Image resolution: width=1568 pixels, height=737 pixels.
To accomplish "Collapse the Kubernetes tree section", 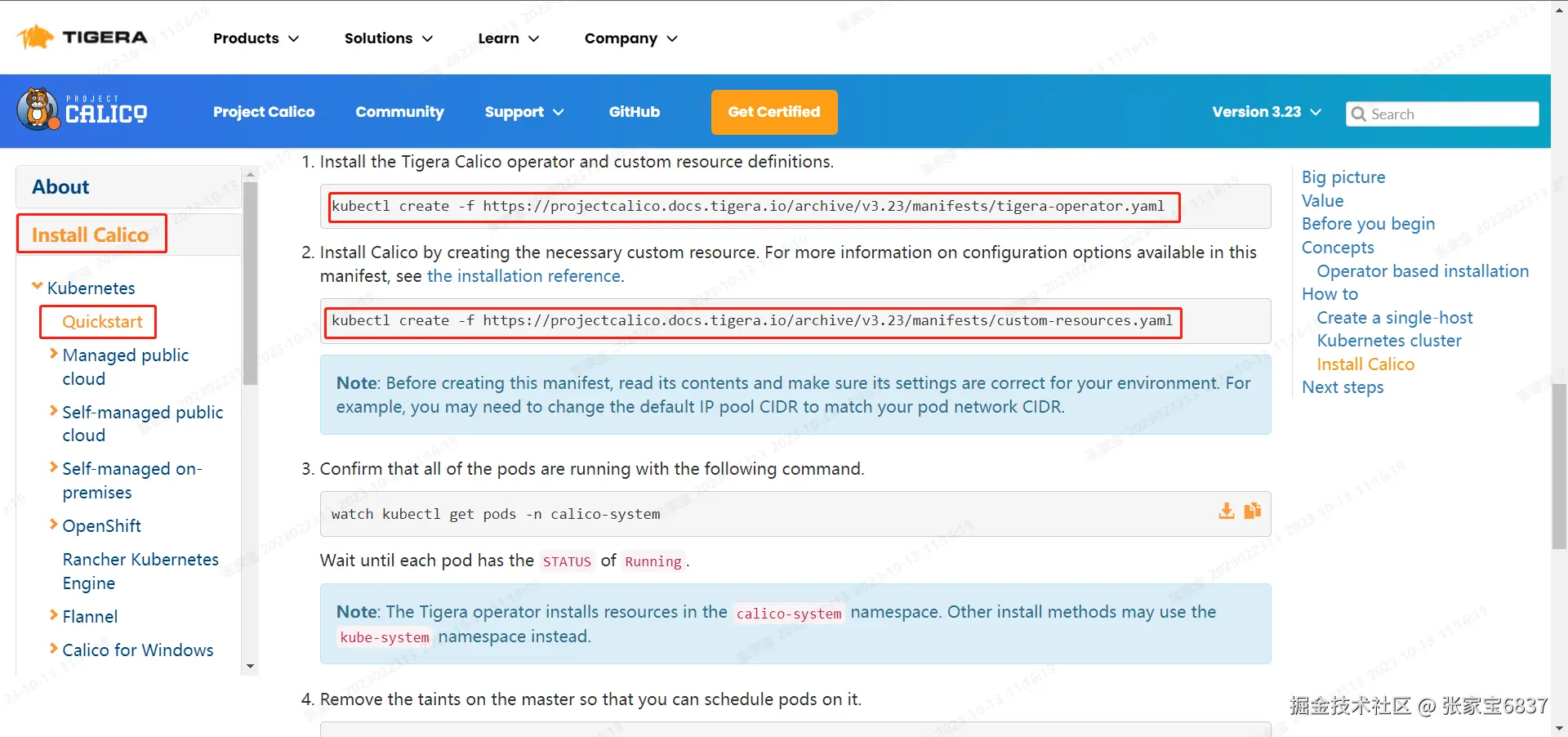I will click(x=37, y=286).
